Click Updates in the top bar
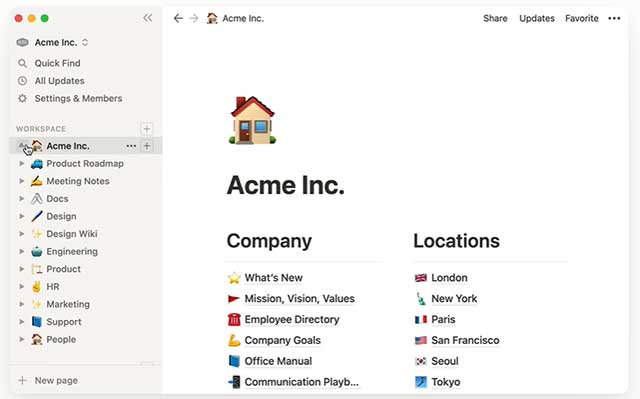Viewport: 640px width, 399px height. pos(537,18)
